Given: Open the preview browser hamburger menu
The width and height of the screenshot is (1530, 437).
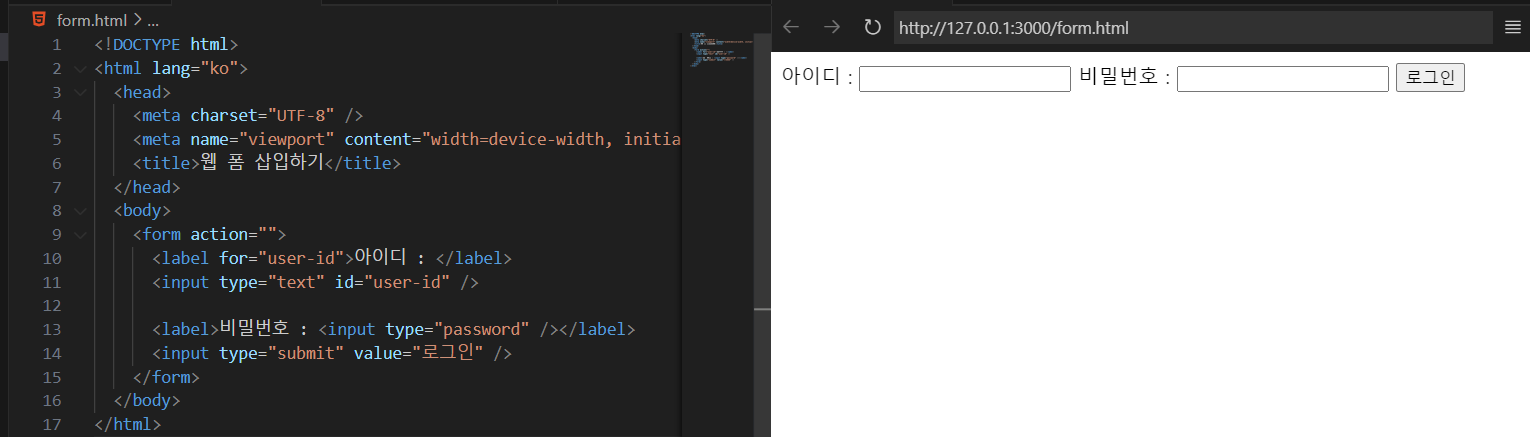Looking at the screenshot, I should coord(1513,28).
